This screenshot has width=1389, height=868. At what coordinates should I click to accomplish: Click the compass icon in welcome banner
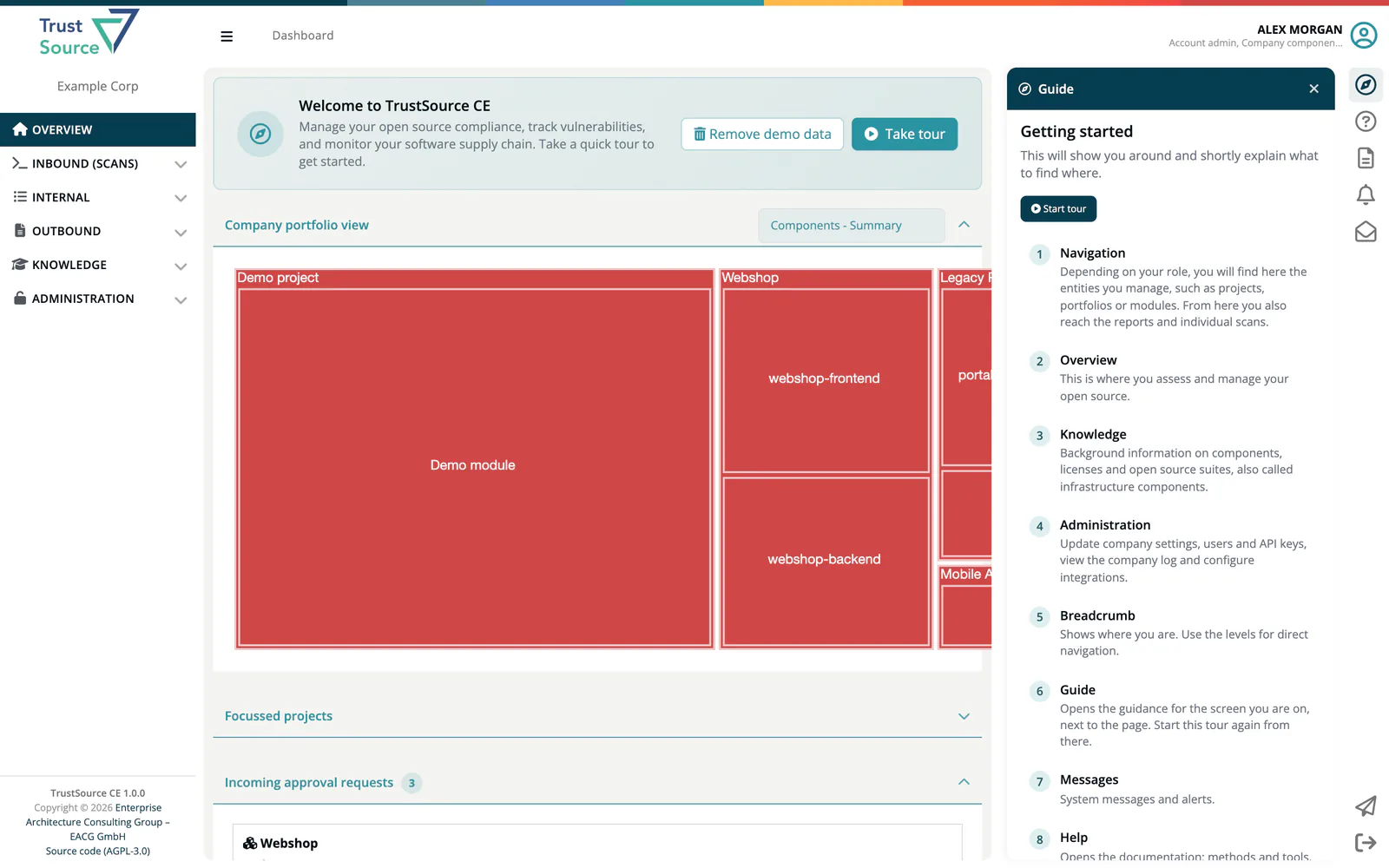click(260, 134)
